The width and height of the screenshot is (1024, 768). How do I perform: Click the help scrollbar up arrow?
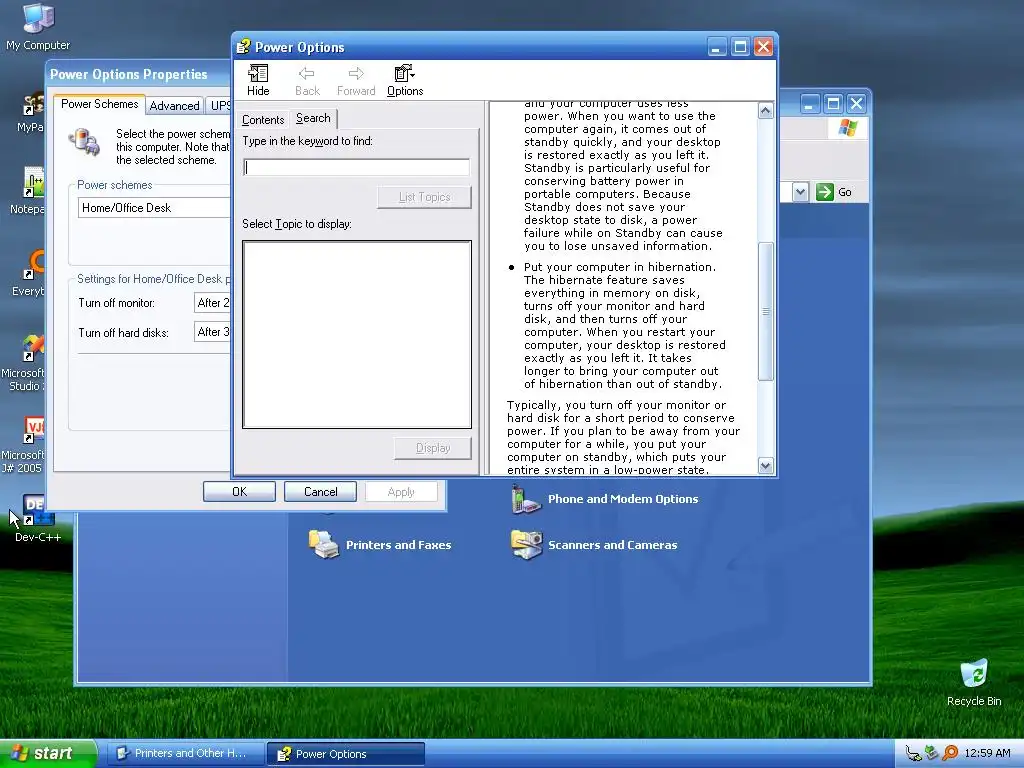(x=765, y=110)
